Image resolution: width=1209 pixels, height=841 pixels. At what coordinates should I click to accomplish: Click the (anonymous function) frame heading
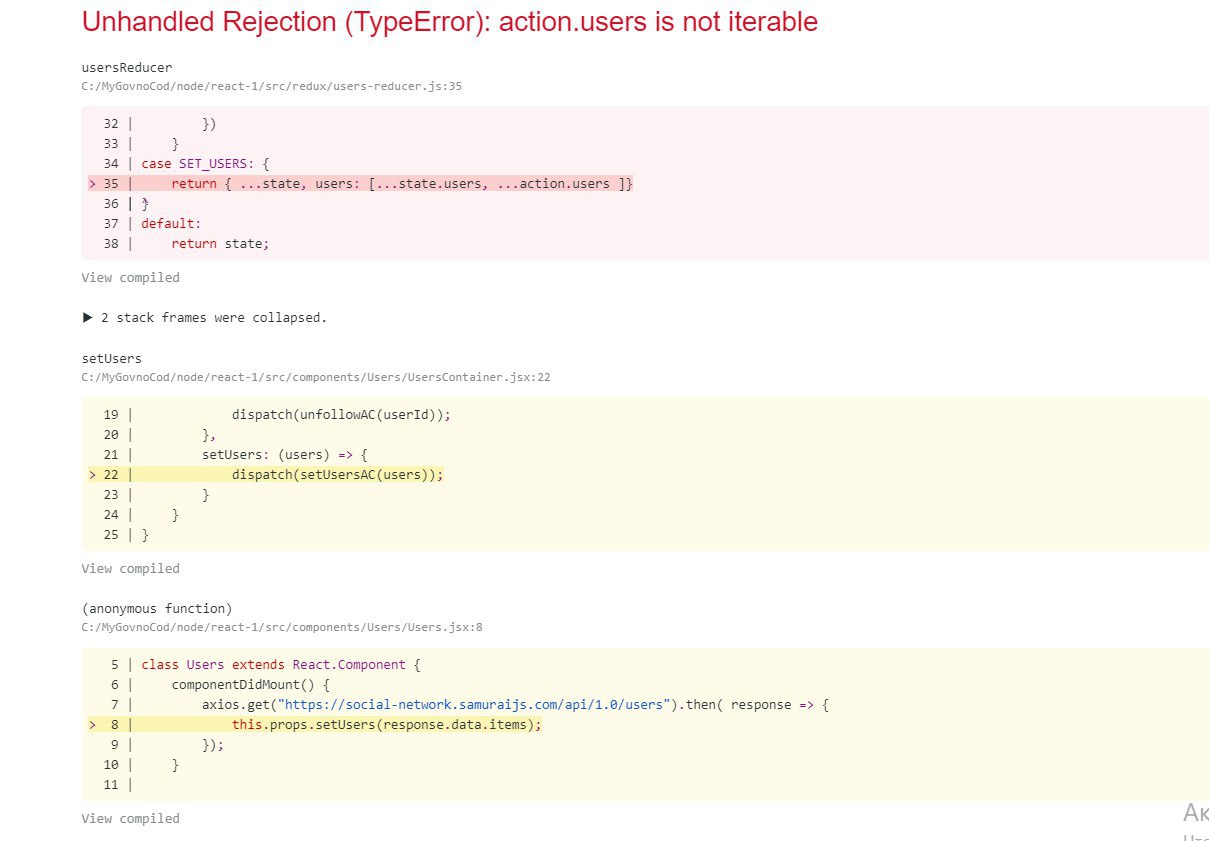pos(157,608)
